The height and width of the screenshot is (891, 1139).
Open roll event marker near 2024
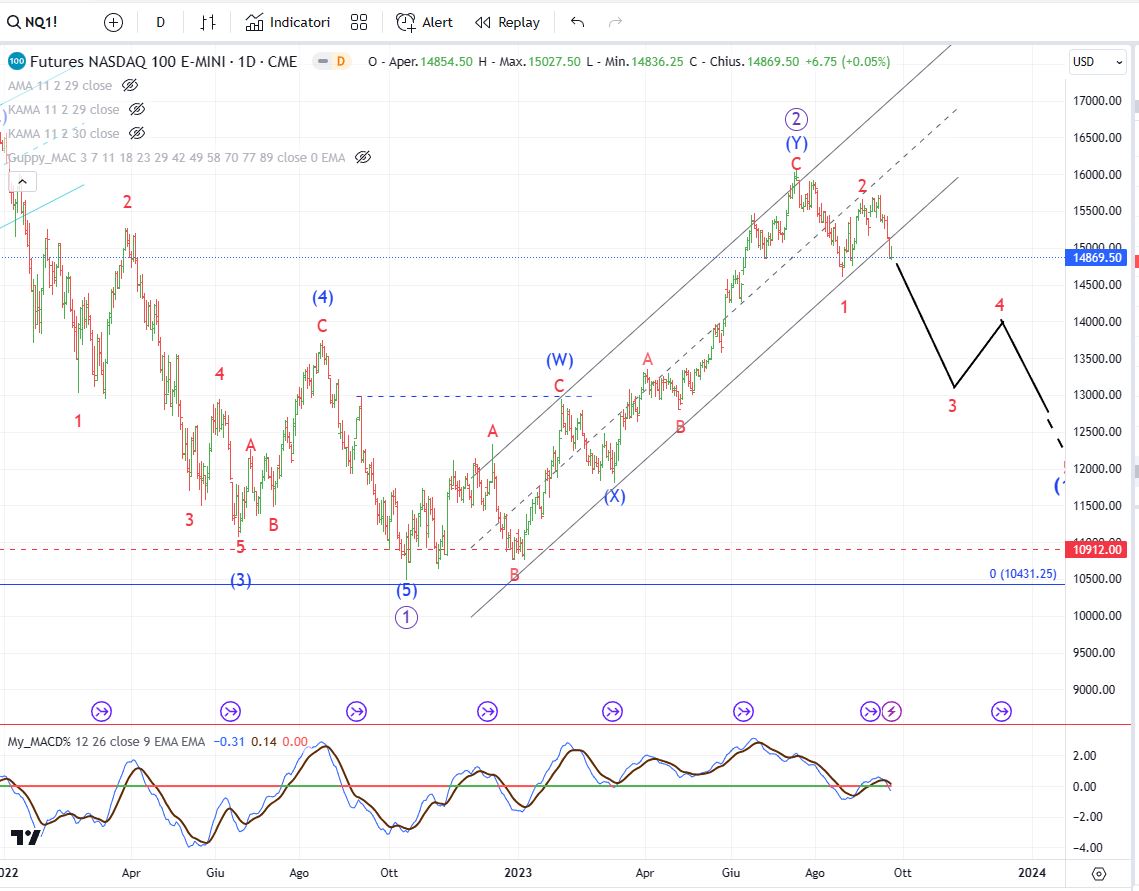pos(1002,712)
